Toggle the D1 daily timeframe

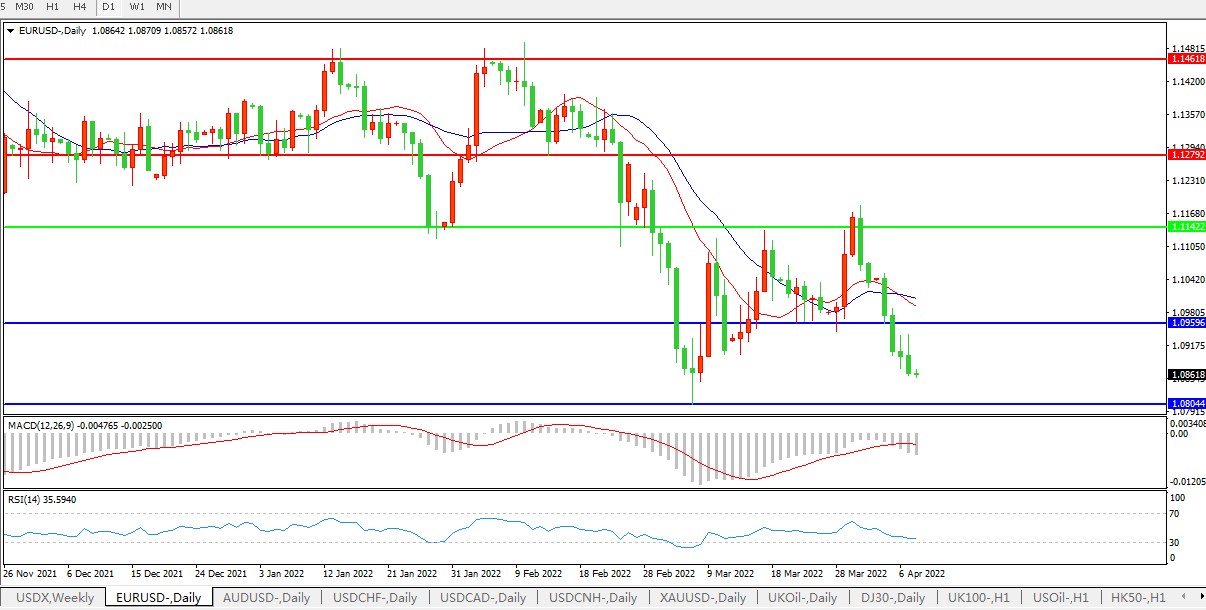point(108,7)
